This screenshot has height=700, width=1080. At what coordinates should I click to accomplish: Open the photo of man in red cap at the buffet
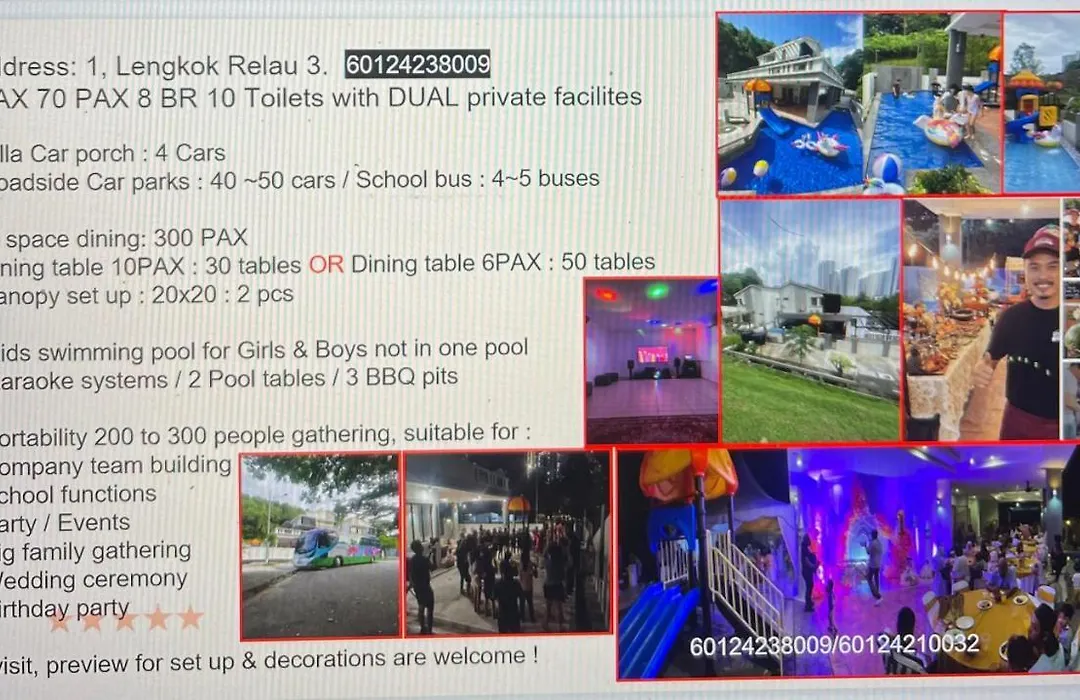click(x=982, y=320)
